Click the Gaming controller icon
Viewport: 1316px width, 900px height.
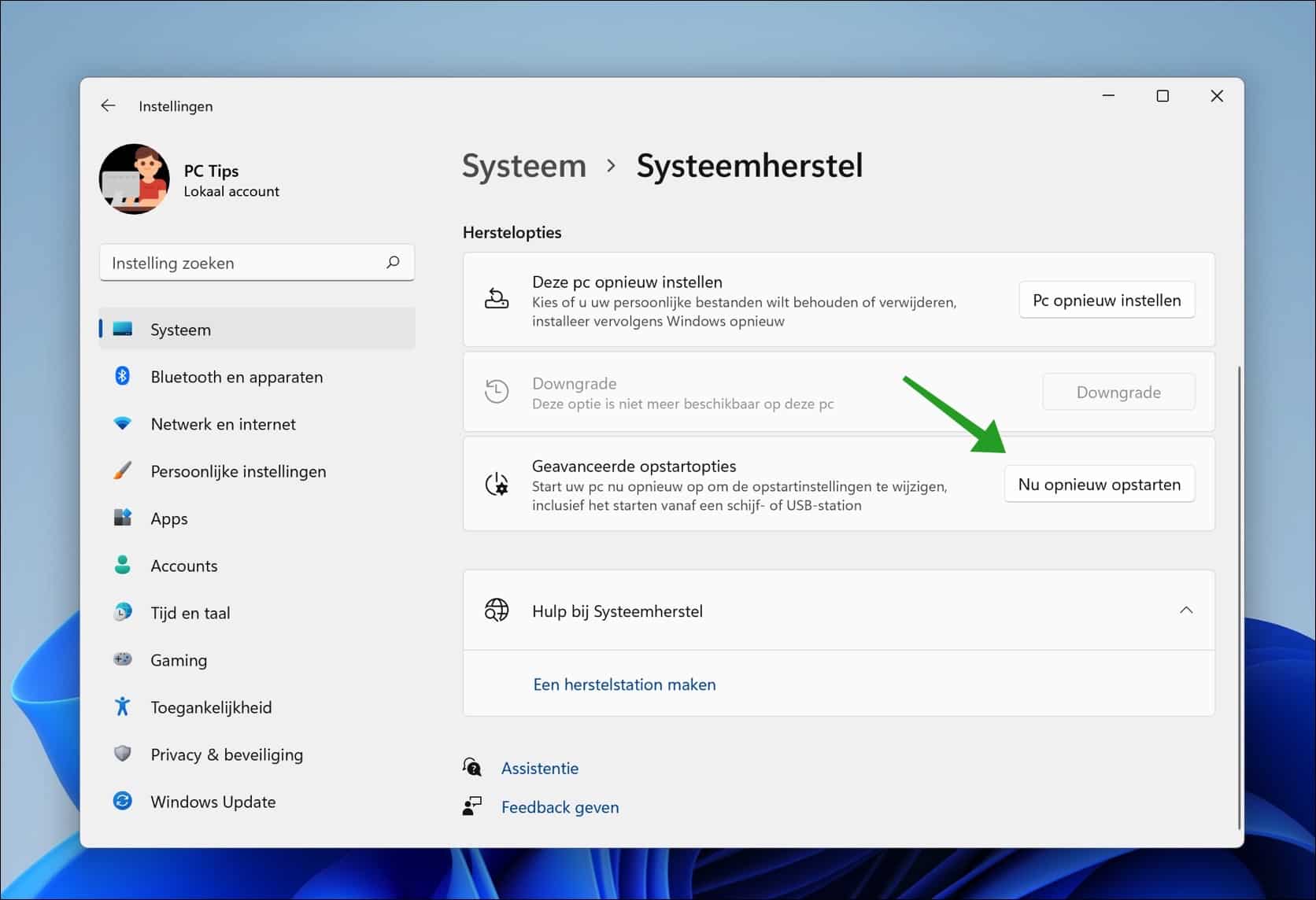pyautogui.click(x=123, y=659)
